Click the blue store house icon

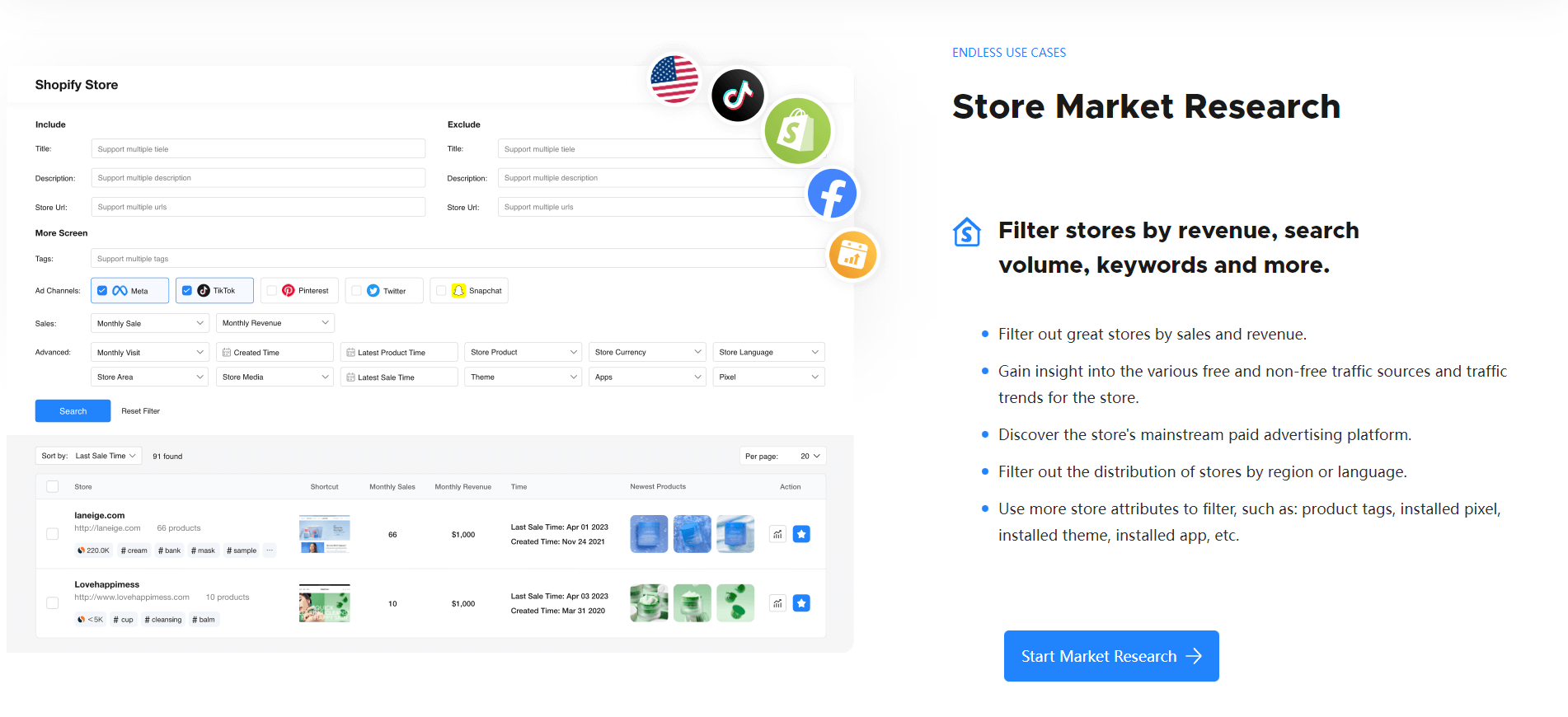tap(967, 232)
